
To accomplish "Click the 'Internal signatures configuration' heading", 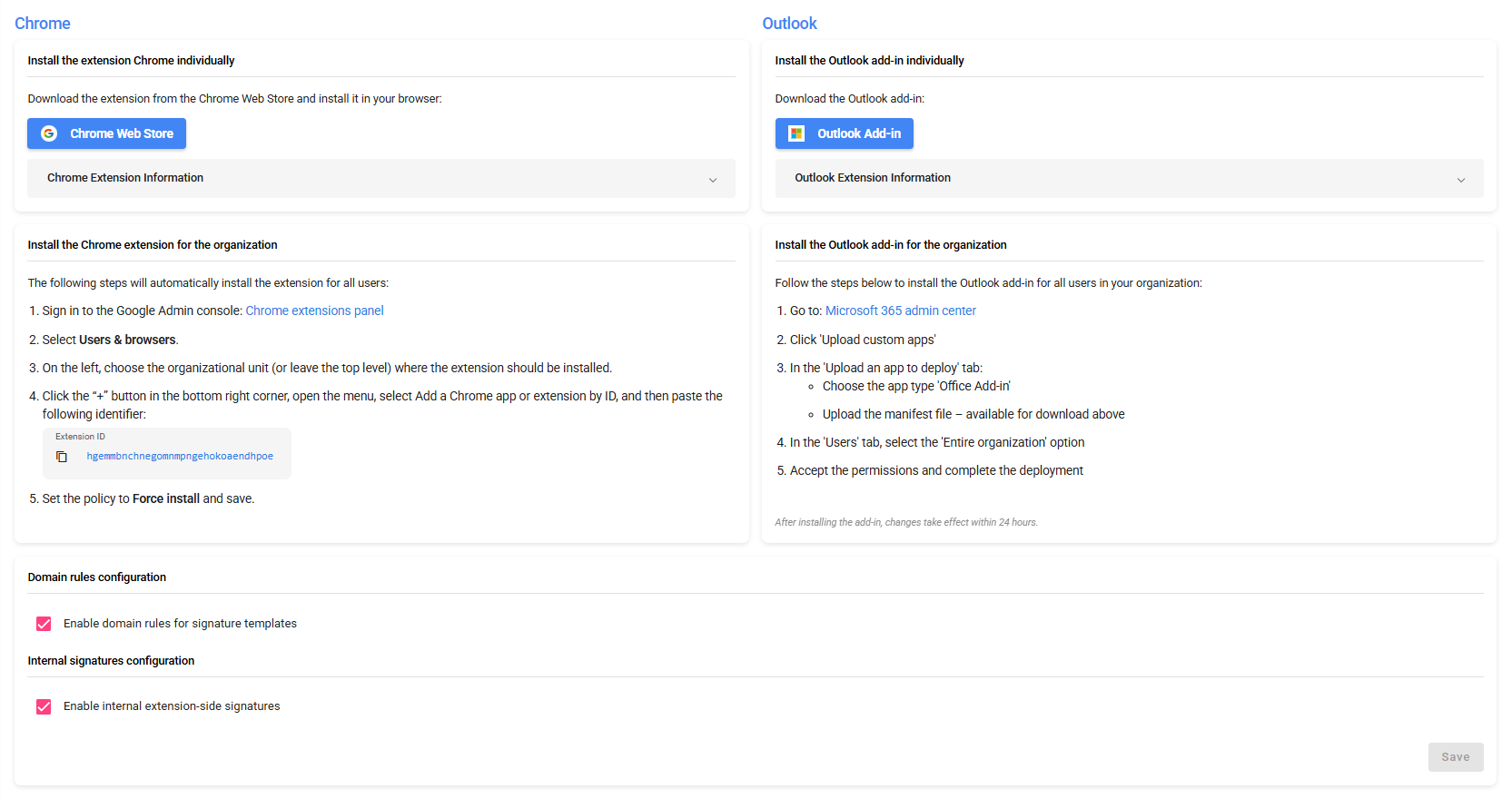I will [111, 661].
